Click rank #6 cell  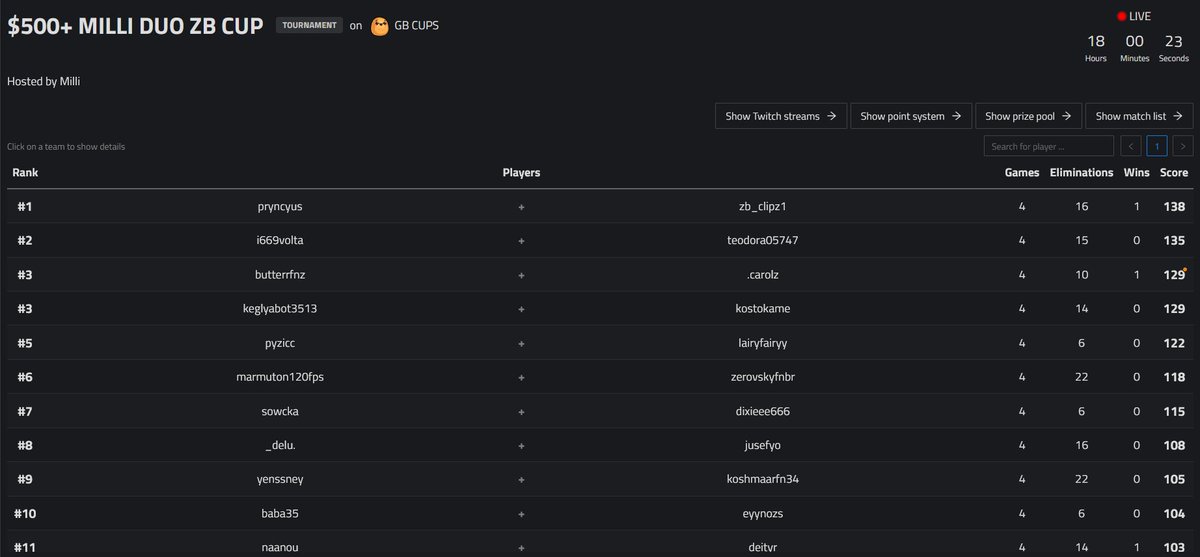pos(25,376)
